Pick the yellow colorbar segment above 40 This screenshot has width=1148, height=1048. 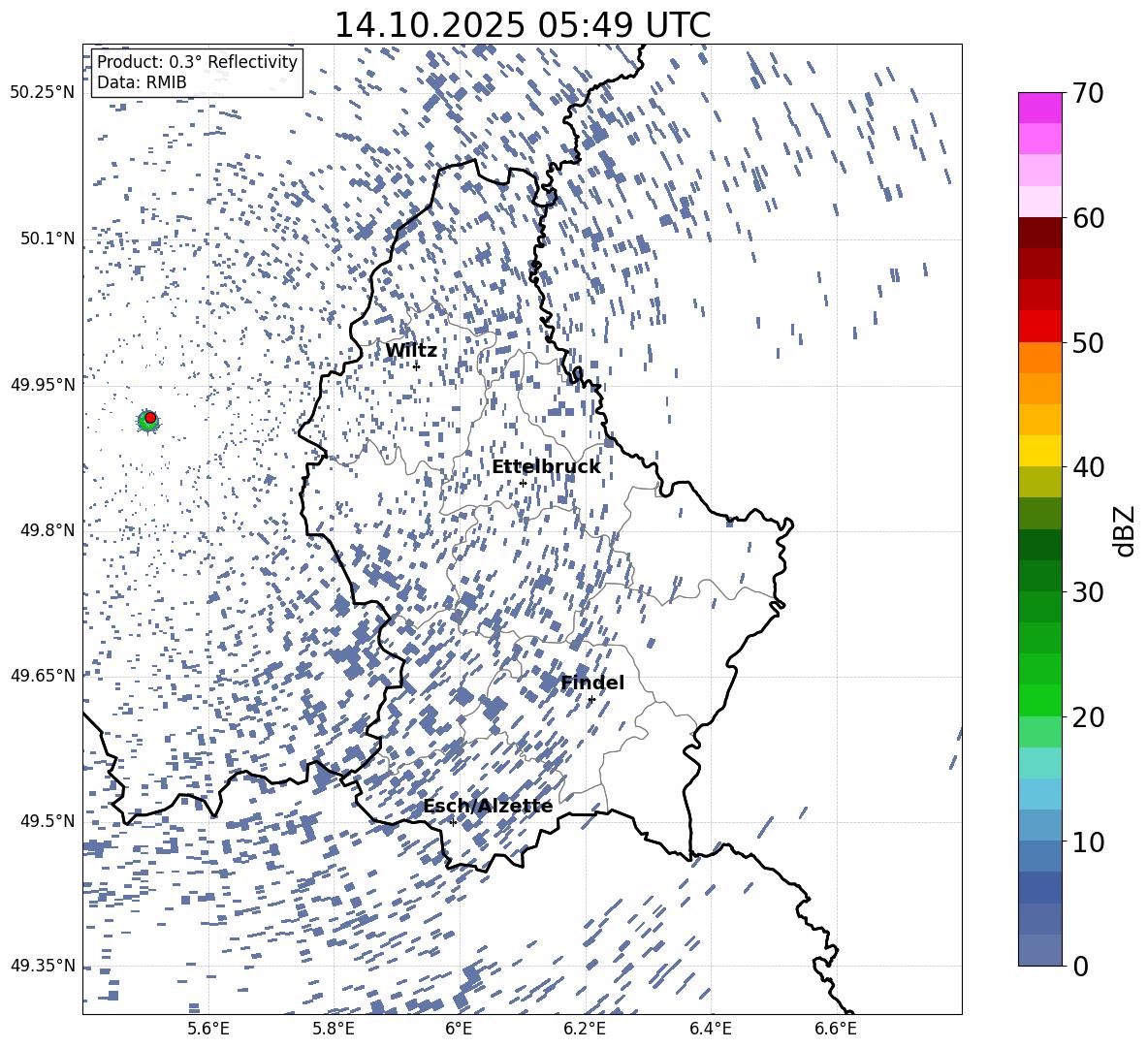(1040, 450)
